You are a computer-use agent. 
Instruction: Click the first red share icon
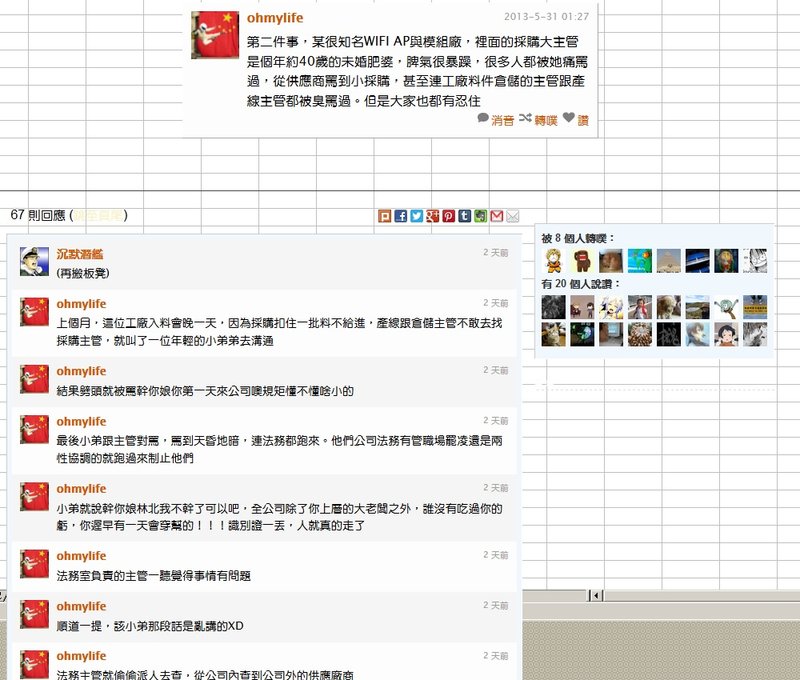[385, 216]
